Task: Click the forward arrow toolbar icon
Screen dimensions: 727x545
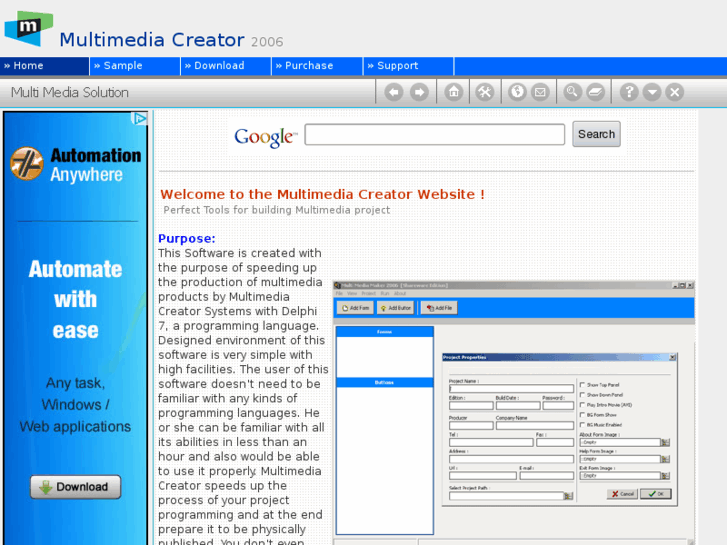Action: tap(419, 92)
